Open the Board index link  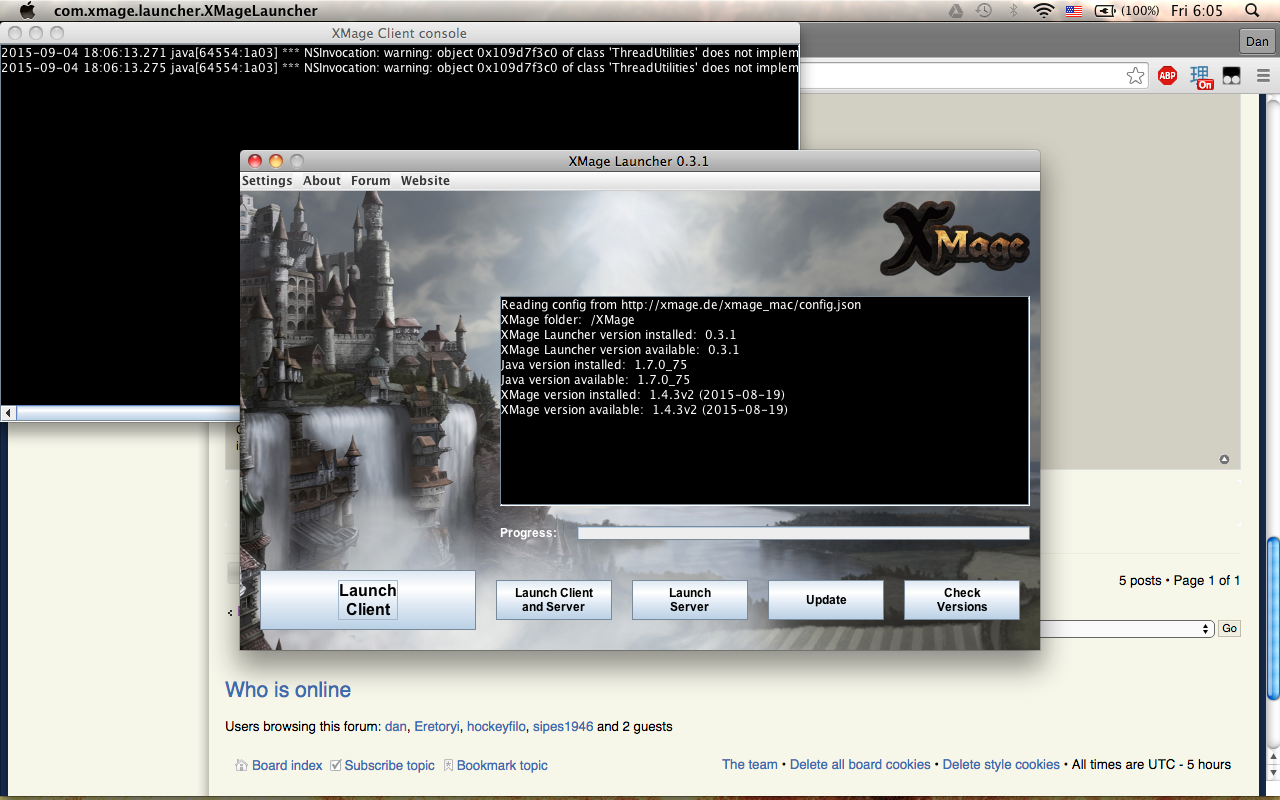287,765
